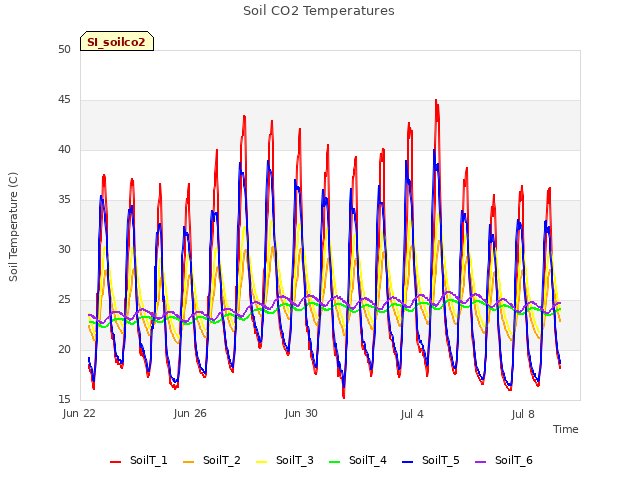Click the 50 y-axis tick label
This screenshot has width=640, height=480.
click(64, 49)
